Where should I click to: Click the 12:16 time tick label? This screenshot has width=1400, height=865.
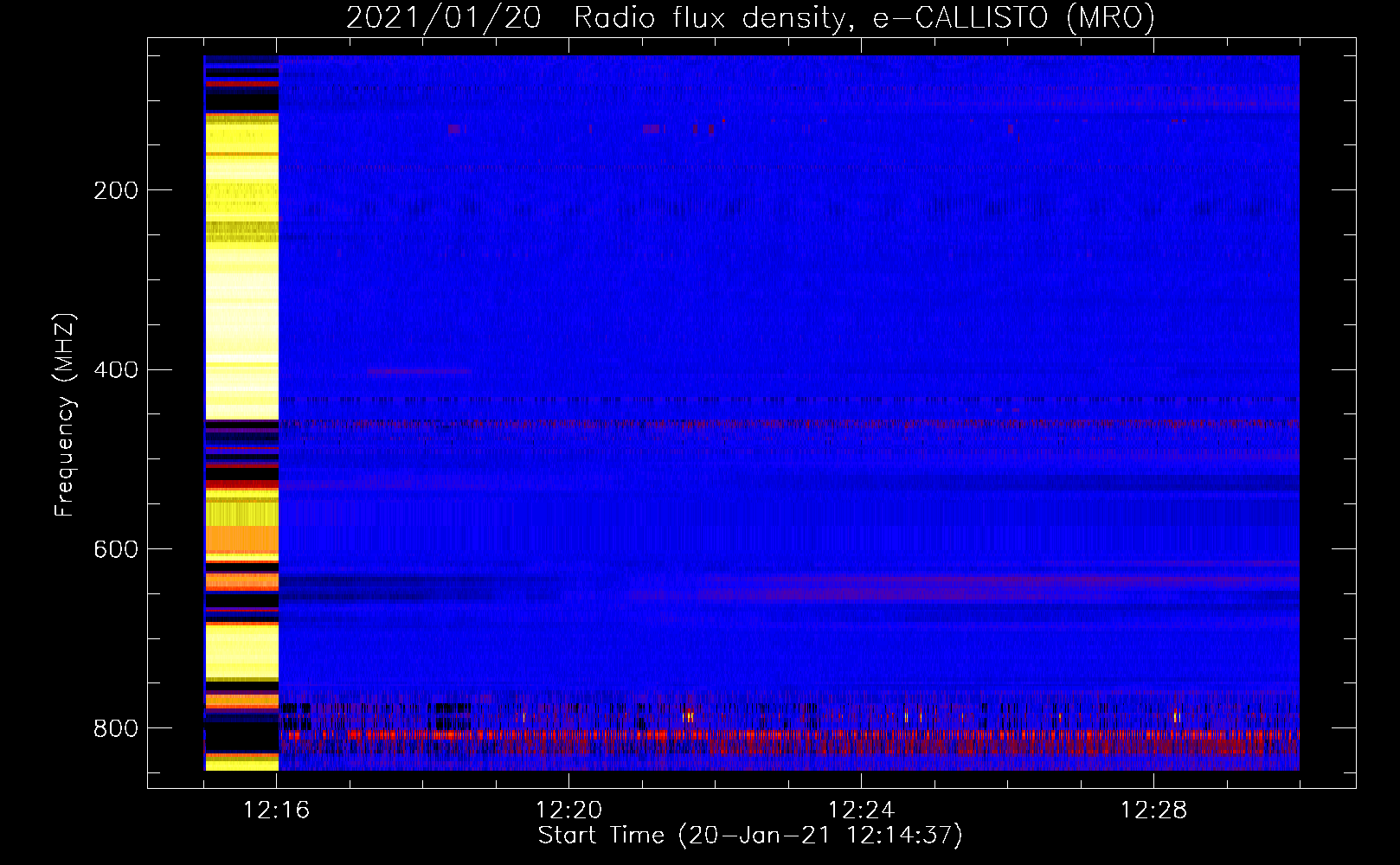[x=276, y=811]
